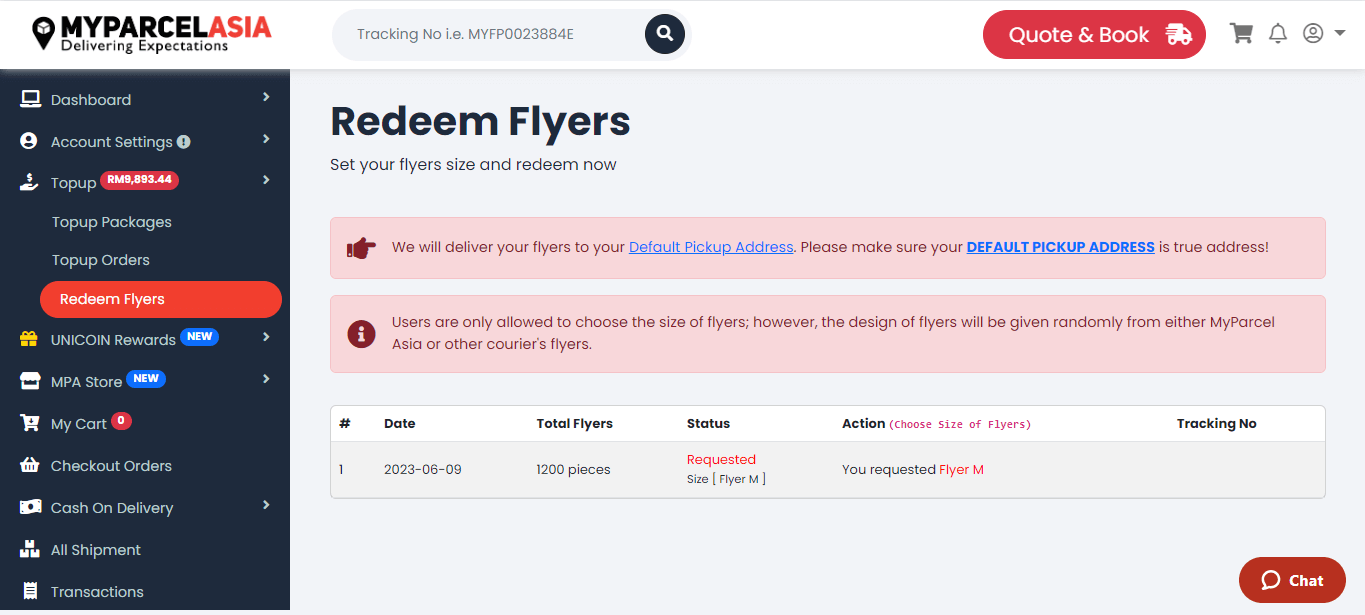Click the Dashboard laptop icon
The height and width of the screenshot is (615, 1365).
[30, 99]
